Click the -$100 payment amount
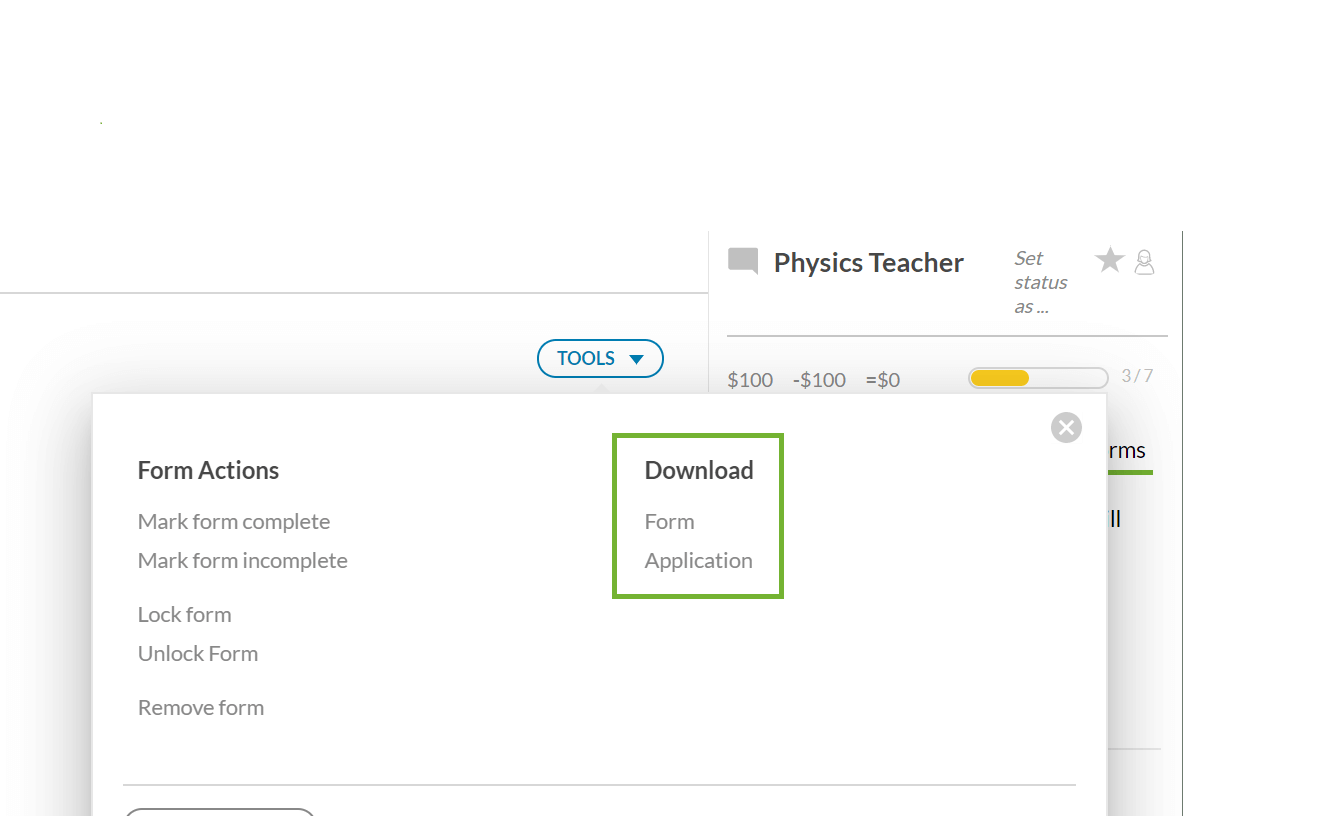The width and height of the screenshot is (1318, 816). pos(819,380)
